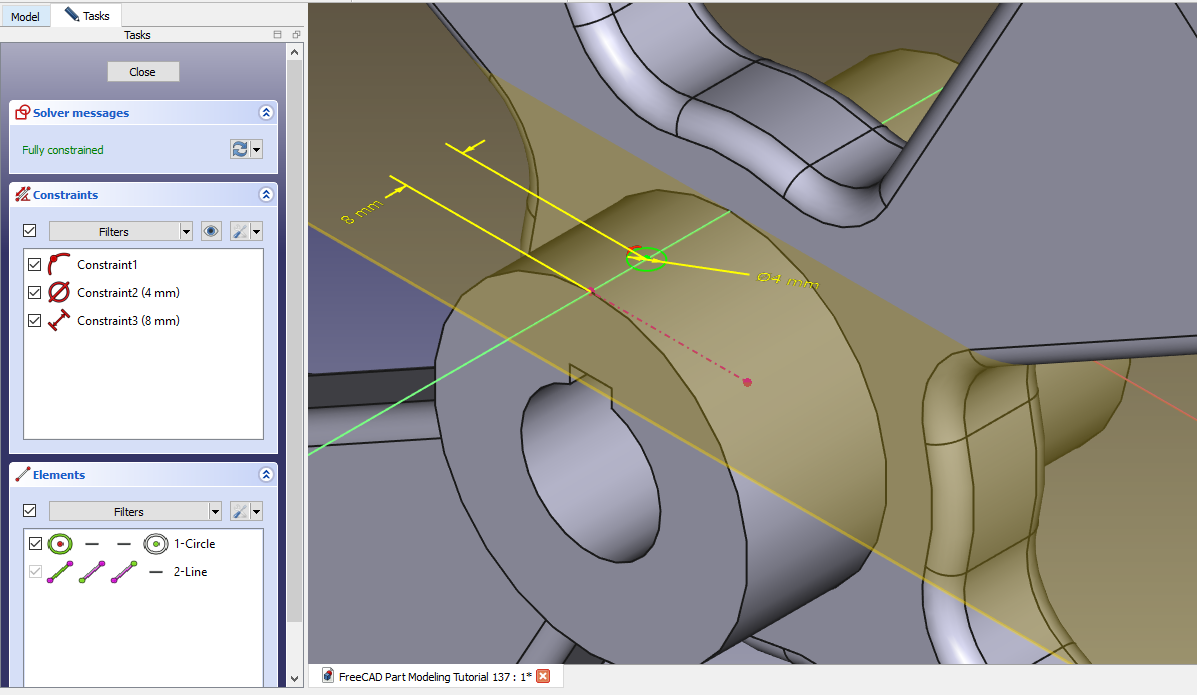The height and width of the screenshot is (695, 1197).
Task: Open the Constraints Filters dropdown
Action: 121,231
